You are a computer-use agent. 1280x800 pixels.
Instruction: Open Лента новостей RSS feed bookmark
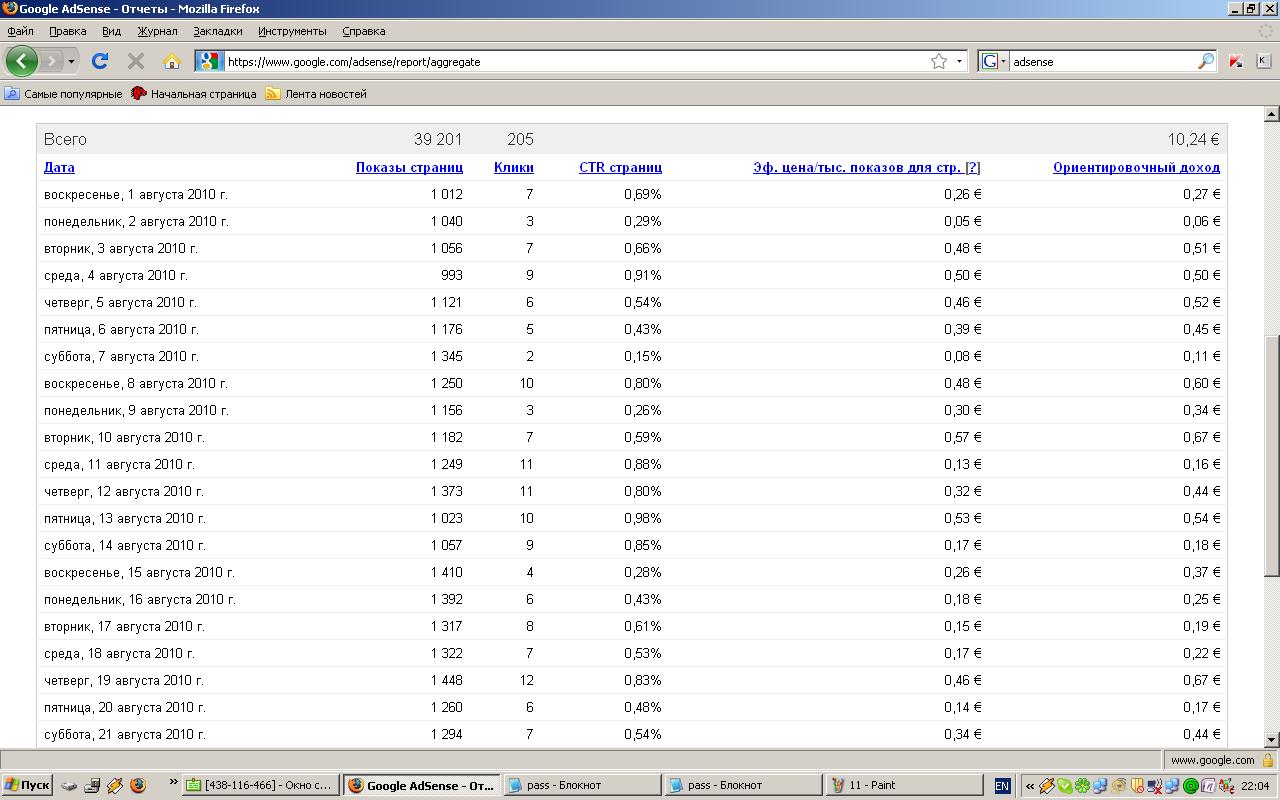pyautogui.click(x=316, y=94)
